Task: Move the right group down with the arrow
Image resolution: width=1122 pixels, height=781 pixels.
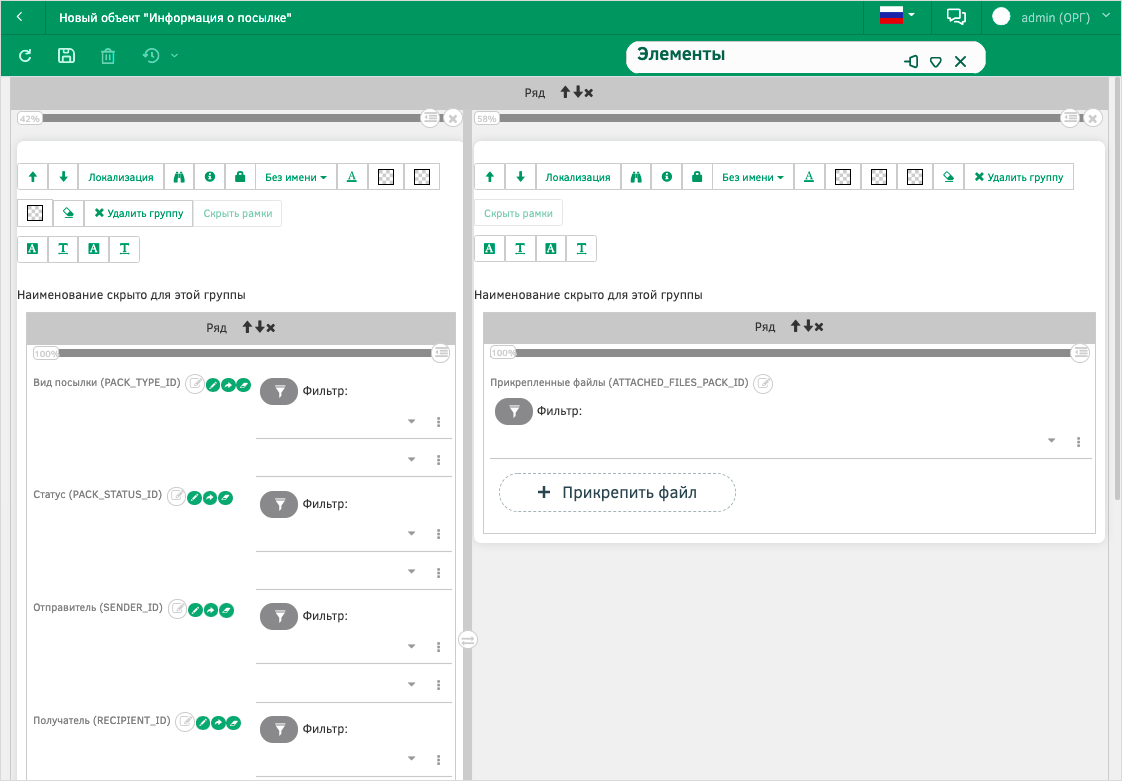Action: click(x=520, y=177)
